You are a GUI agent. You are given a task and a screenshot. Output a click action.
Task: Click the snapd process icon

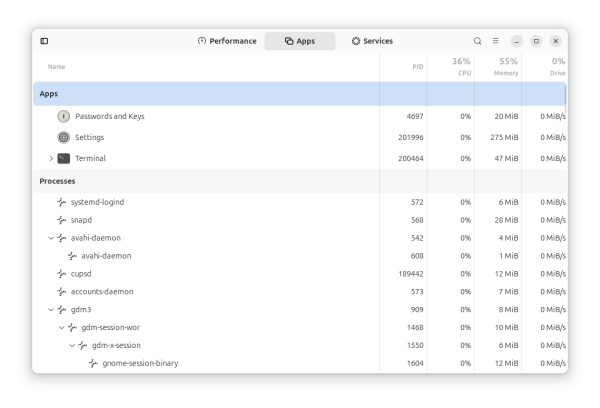(61, 220)
